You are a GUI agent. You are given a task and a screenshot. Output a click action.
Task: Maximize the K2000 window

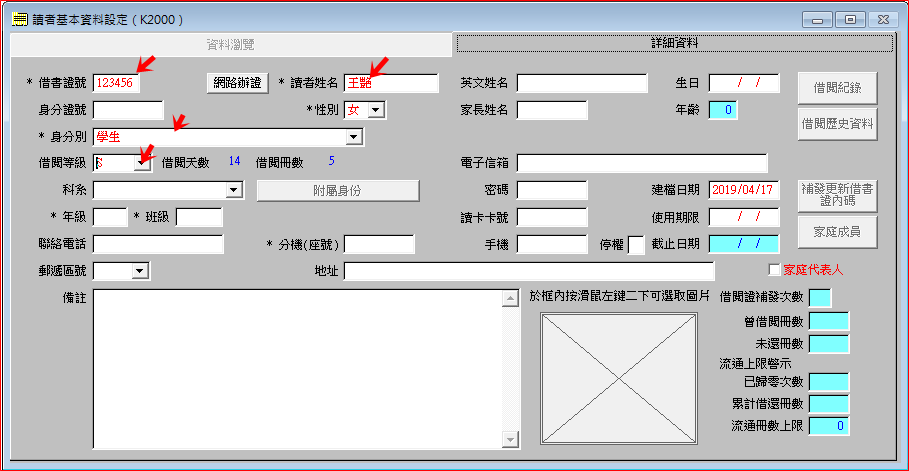tap(850, 20)
